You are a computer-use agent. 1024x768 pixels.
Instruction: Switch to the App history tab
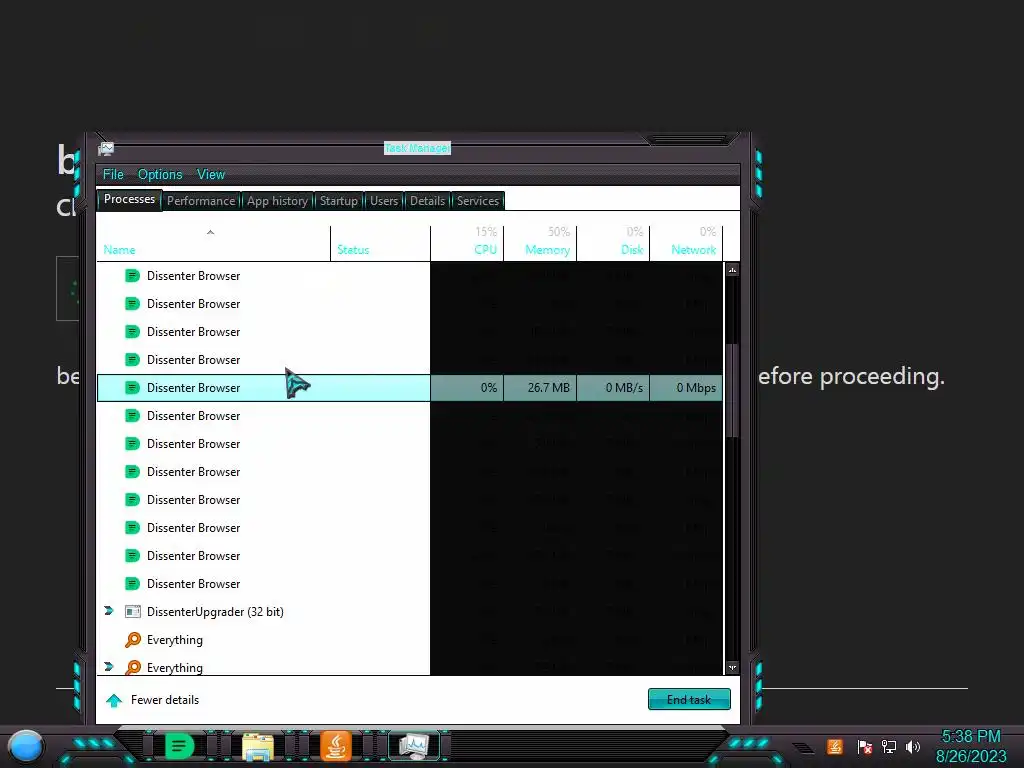click(277, 200)
